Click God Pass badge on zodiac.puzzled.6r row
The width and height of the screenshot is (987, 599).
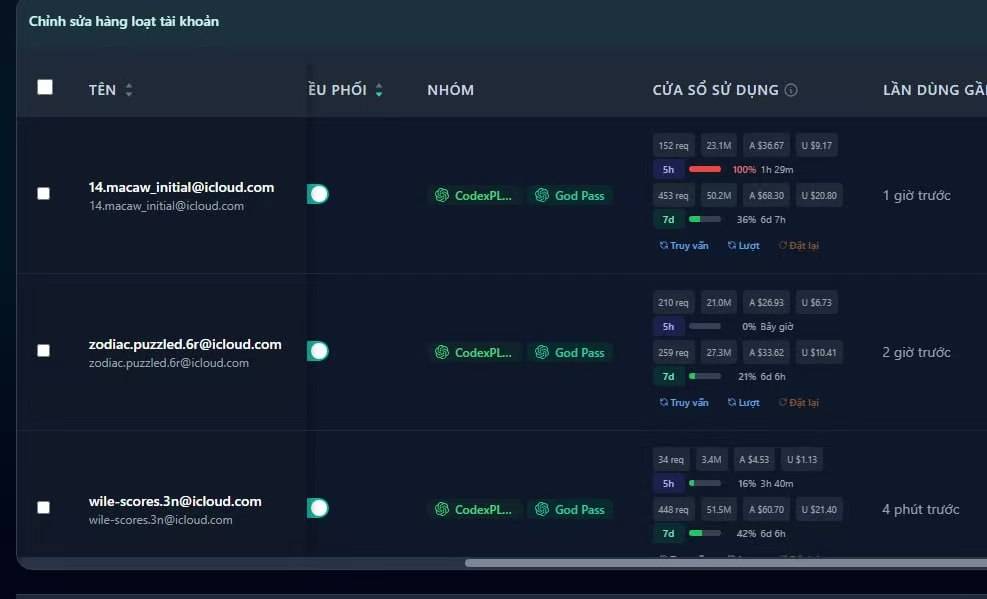coord(570,352)
